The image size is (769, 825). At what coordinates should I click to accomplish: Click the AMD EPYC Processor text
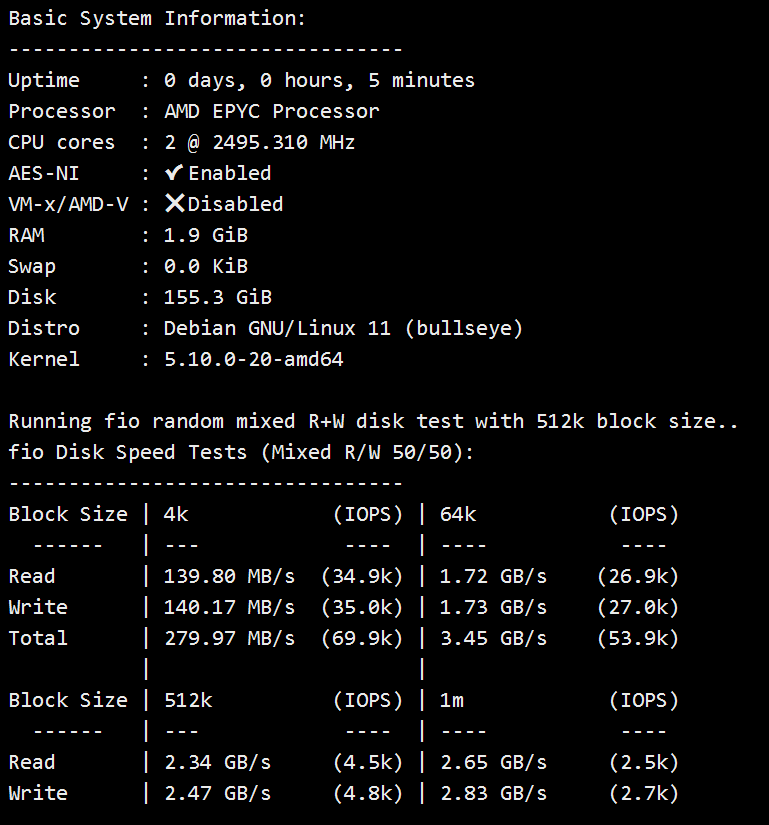tap(271, 112)
